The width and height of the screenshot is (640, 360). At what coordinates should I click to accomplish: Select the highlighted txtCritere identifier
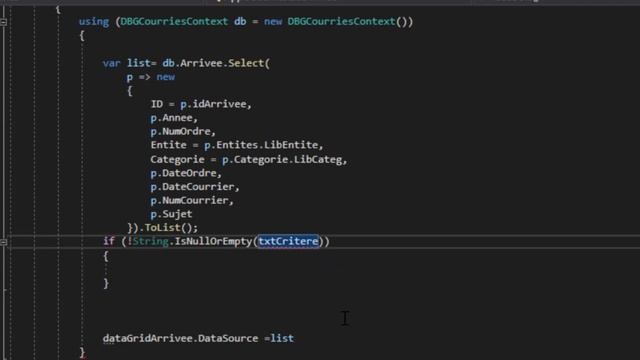[x=288, y=241]
